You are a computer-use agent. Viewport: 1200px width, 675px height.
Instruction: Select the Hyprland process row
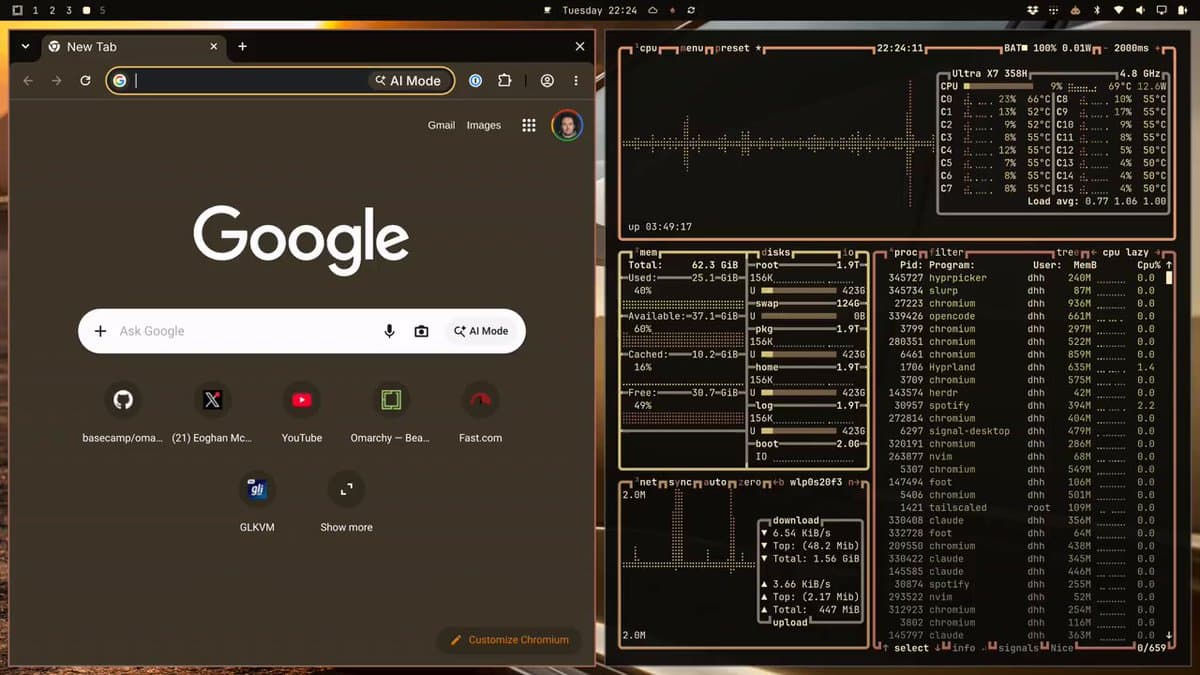[x=1020, y=367]
